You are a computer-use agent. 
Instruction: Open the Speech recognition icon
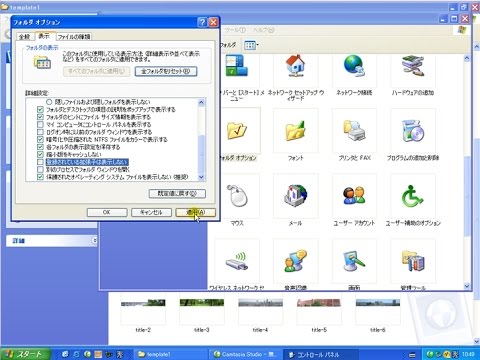[295, 261]
